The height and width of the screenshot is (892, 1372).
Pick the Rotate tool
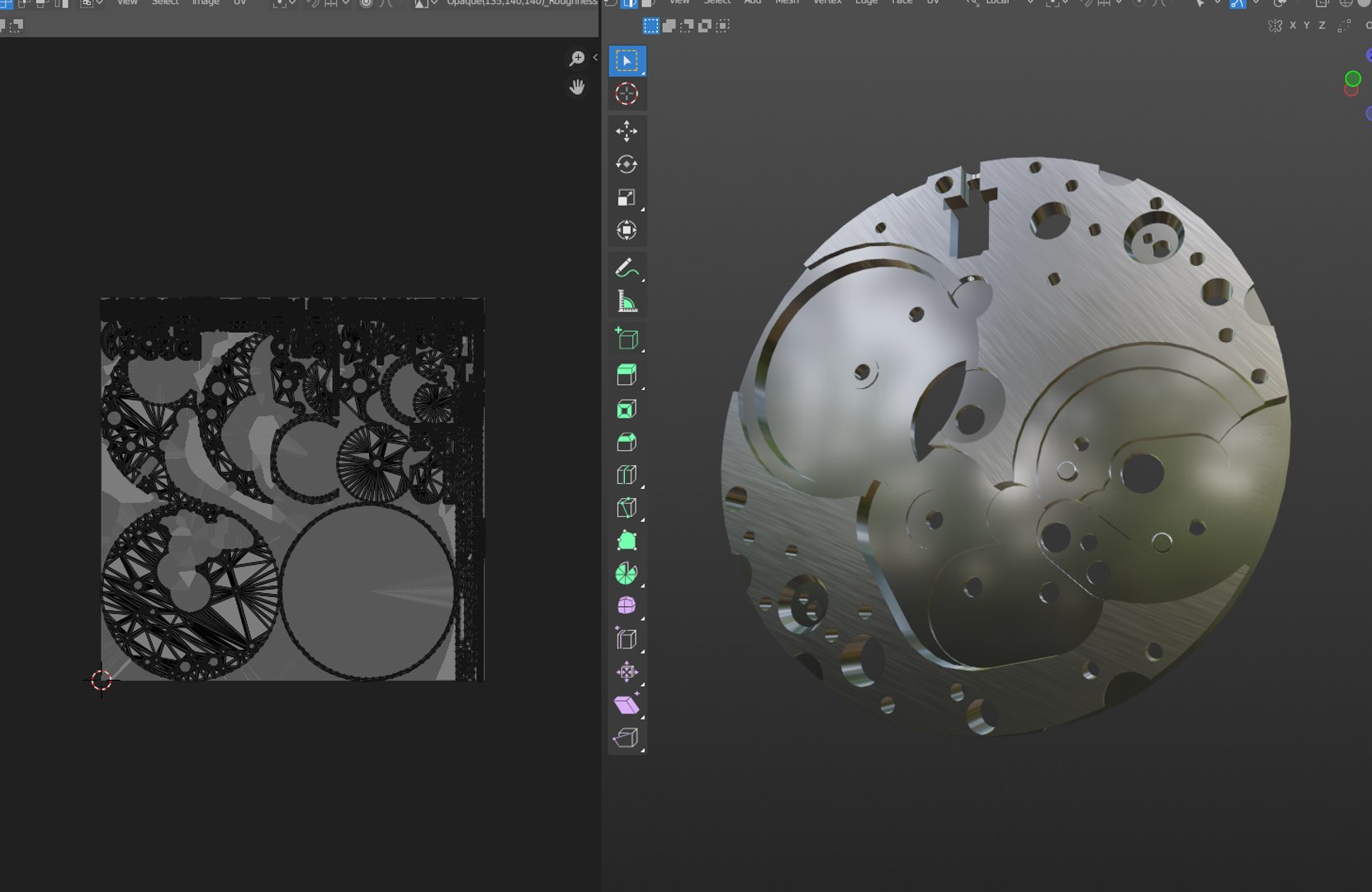tap(627, 164)
